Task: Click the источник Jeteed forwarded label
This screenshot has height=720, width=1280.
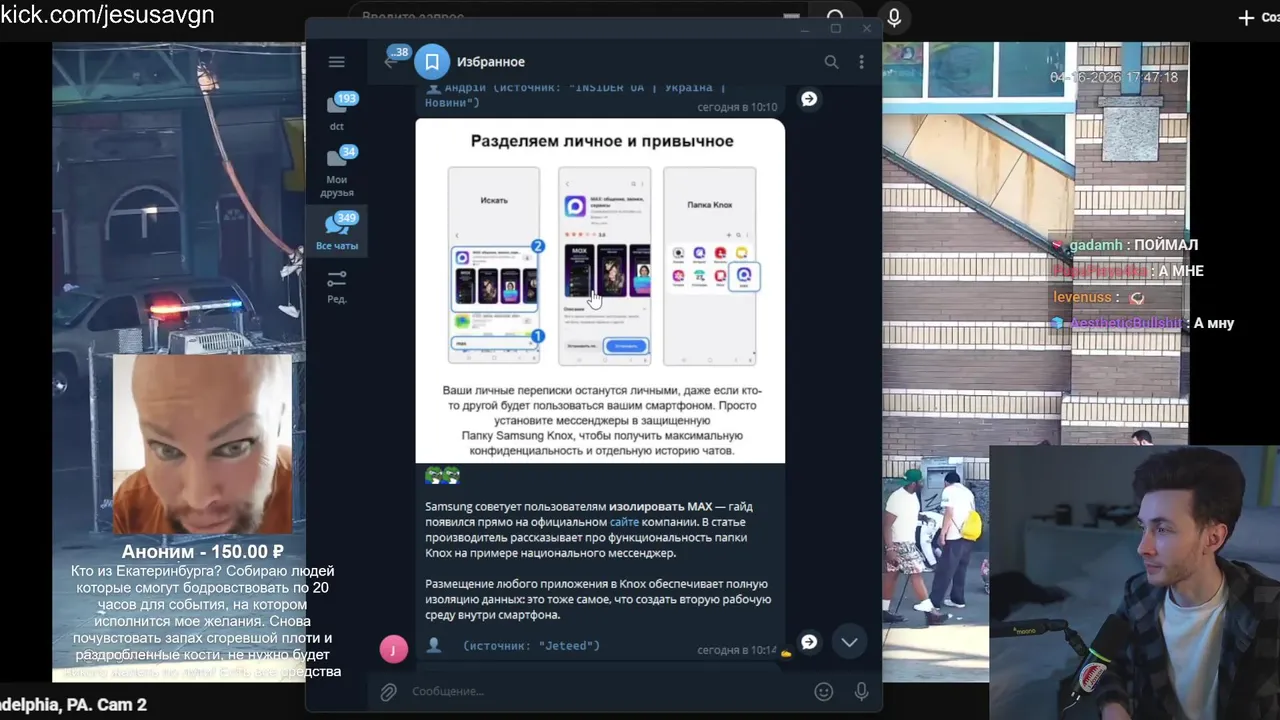Action: 531,646
